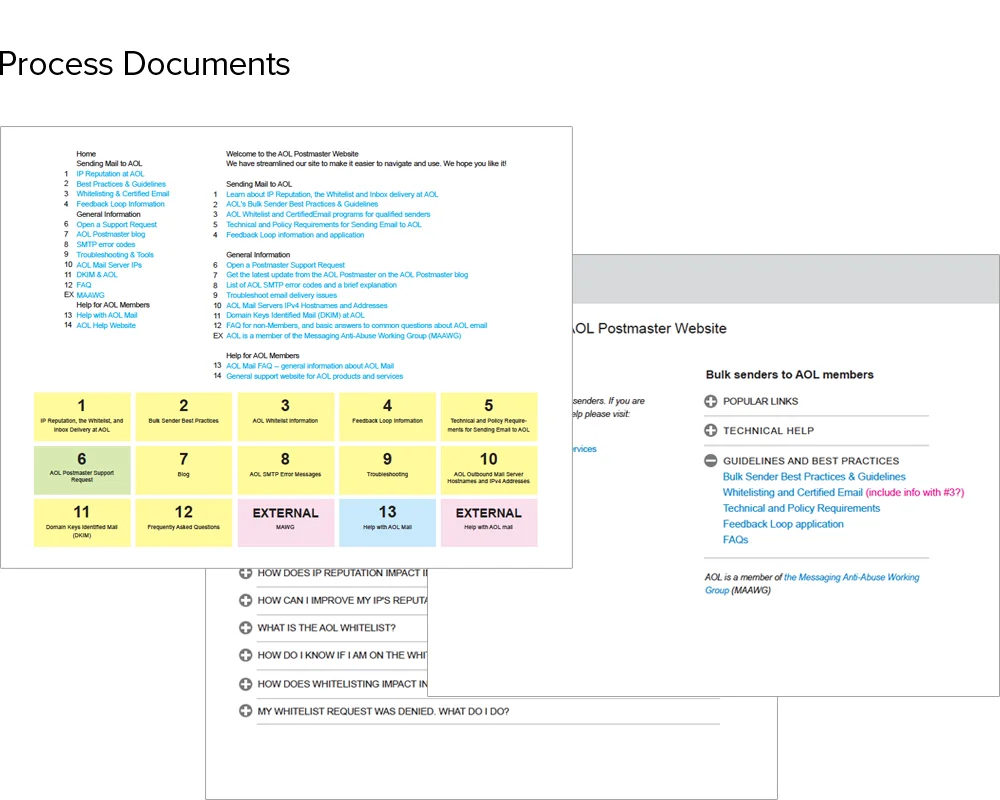The image size is (1000, 800).
Task: Open Technical and Policy Requirements link in right panel
Action: click(801, 508)
